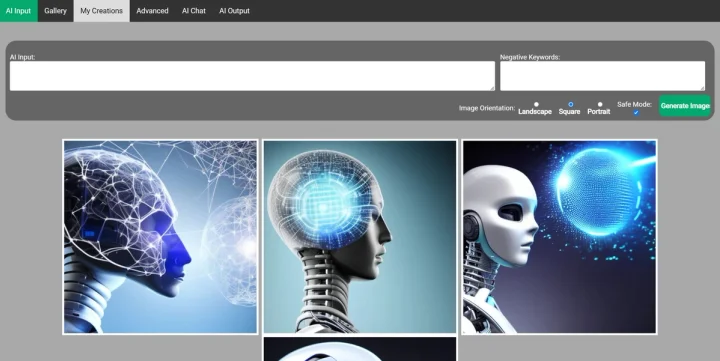This screenshot has width=720, height=361.
Task: Toggle the Safe Mode checkbox
Action: (x=636, y=113)
